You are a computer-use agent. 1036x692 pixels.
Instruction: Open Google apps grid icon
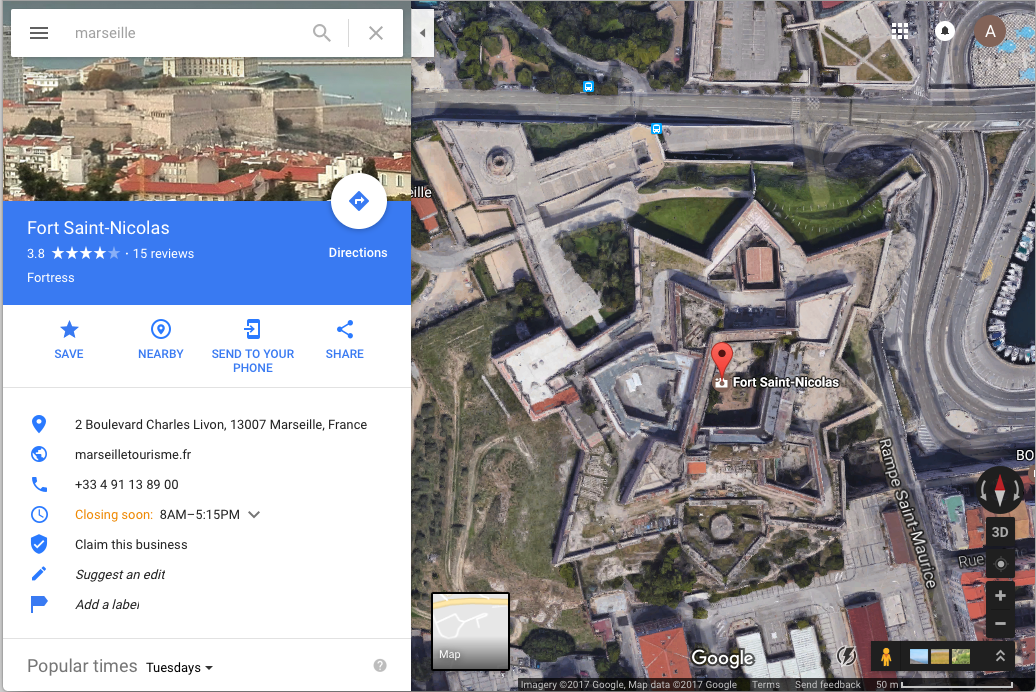[x=900, y=31]
